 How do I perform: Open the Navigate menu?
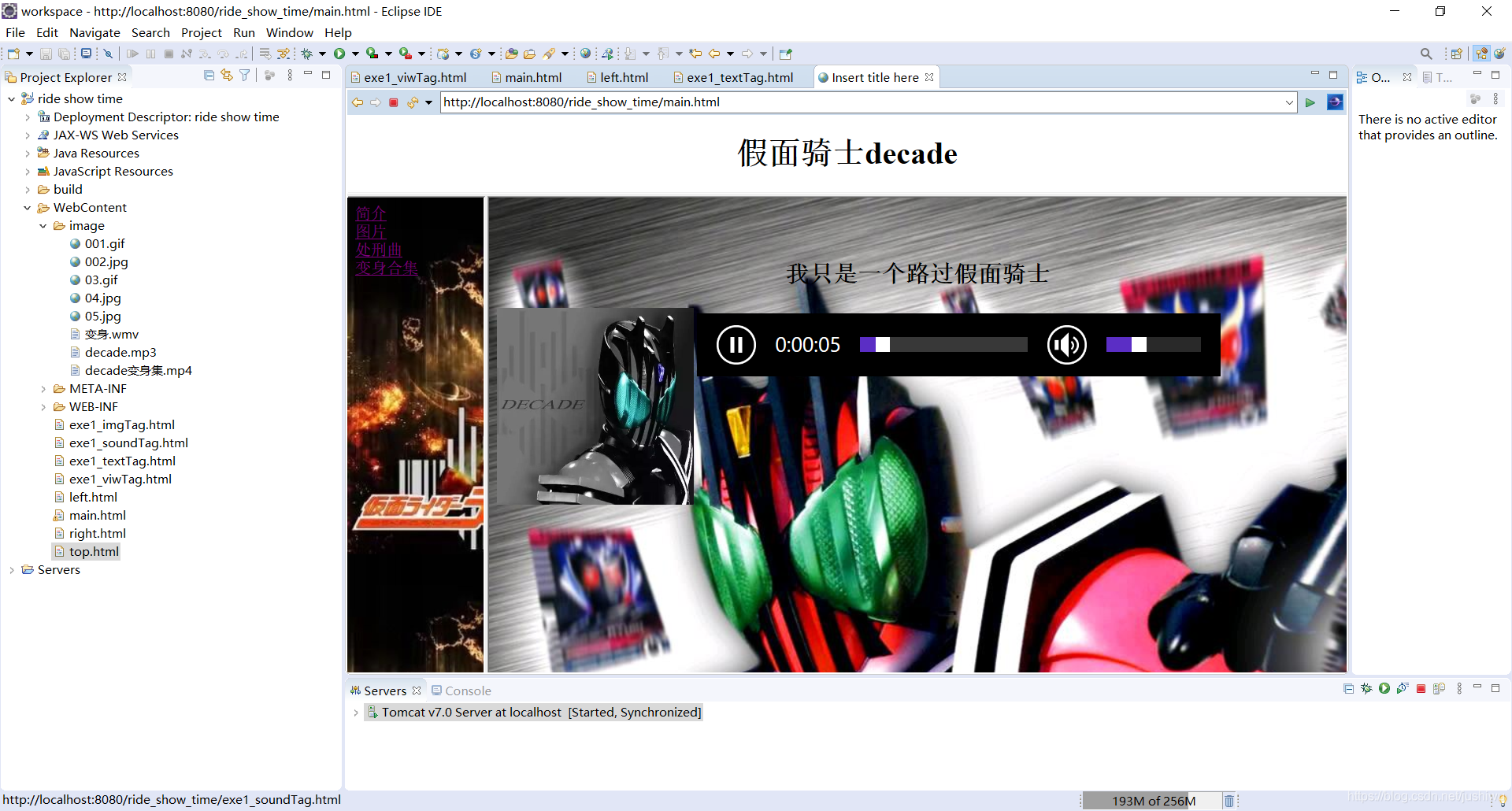(x=94, y=32)
